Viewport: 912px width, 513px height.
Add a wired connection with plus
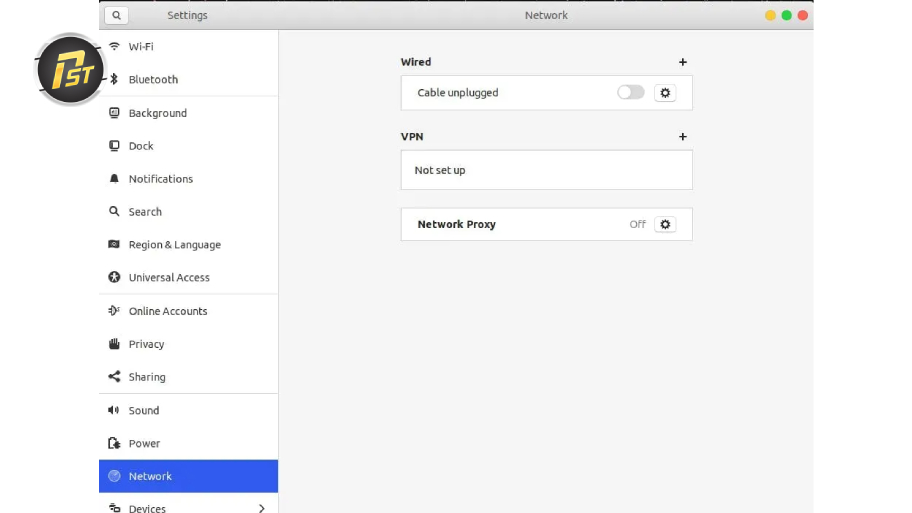(683, 62)
